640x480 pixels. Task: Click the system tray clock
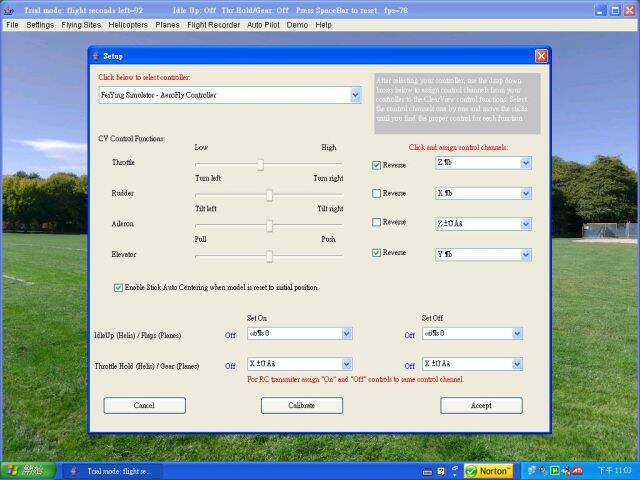[x=614, y=471]
